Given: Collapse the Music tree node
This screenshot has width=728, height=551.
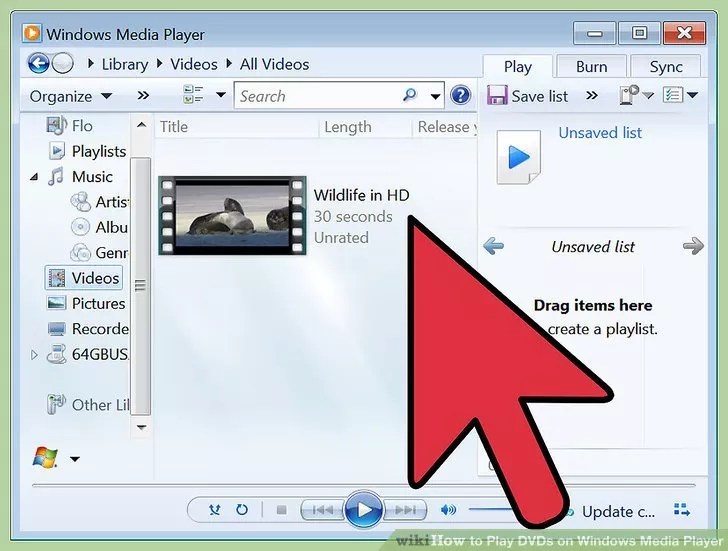Looking at the screenshot, I should [34, 177].
